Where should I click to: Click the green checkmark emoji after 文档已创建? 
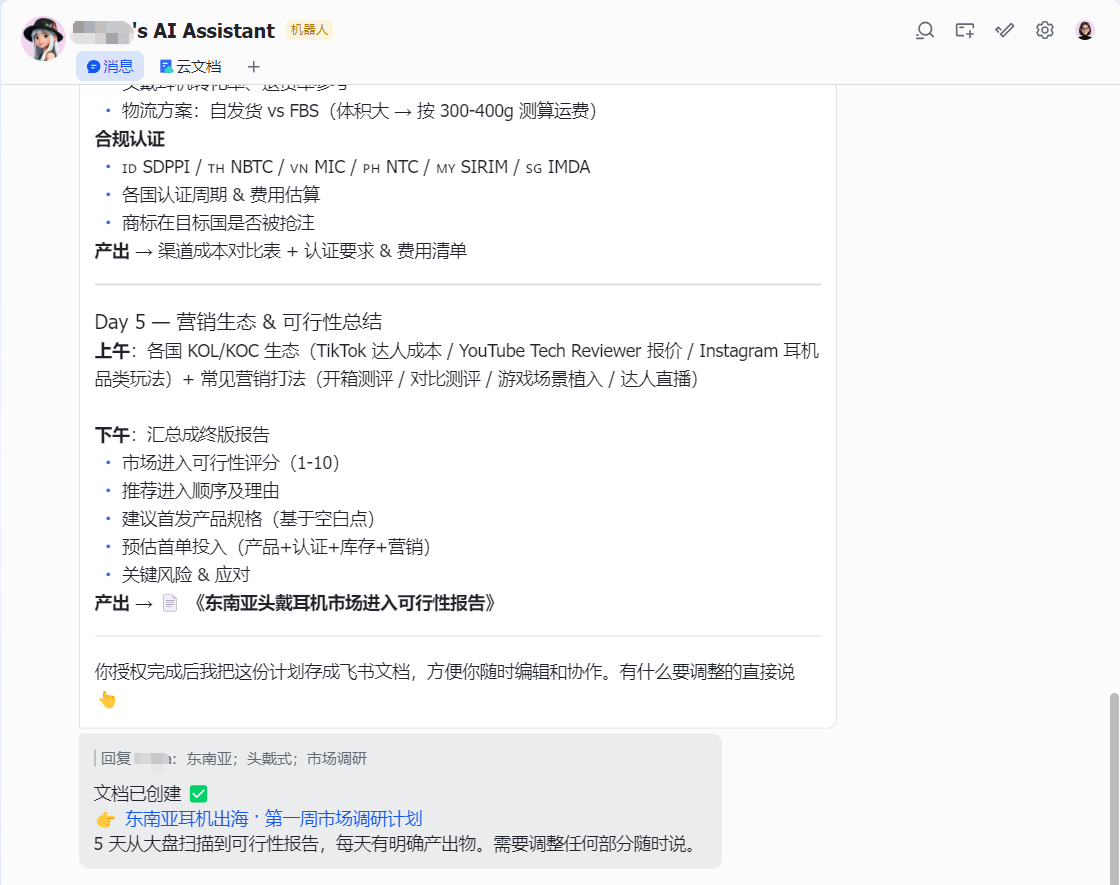click(x=198, y=794)
